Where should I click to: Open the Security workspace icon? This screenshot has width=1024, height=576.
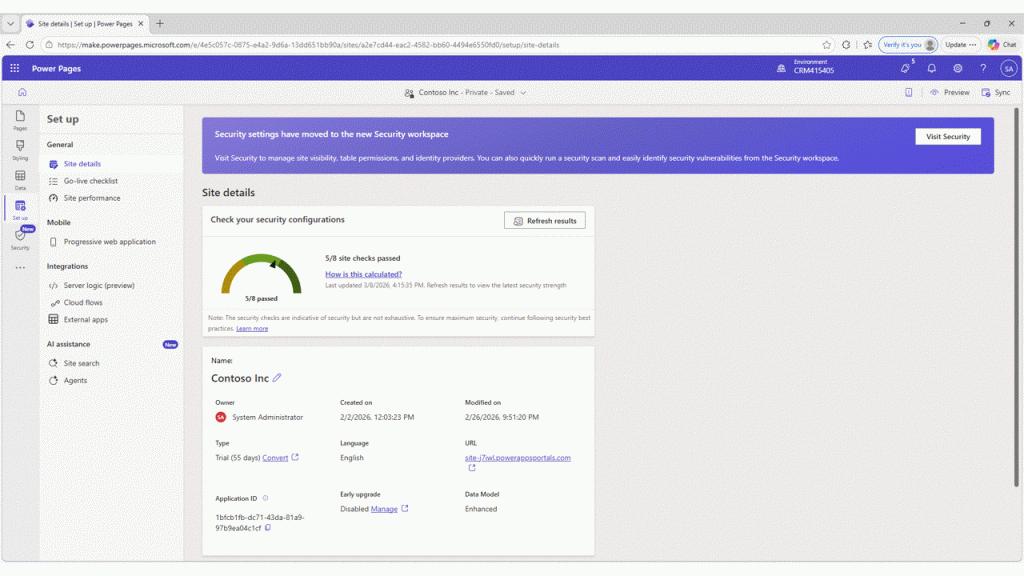[20, 237]
